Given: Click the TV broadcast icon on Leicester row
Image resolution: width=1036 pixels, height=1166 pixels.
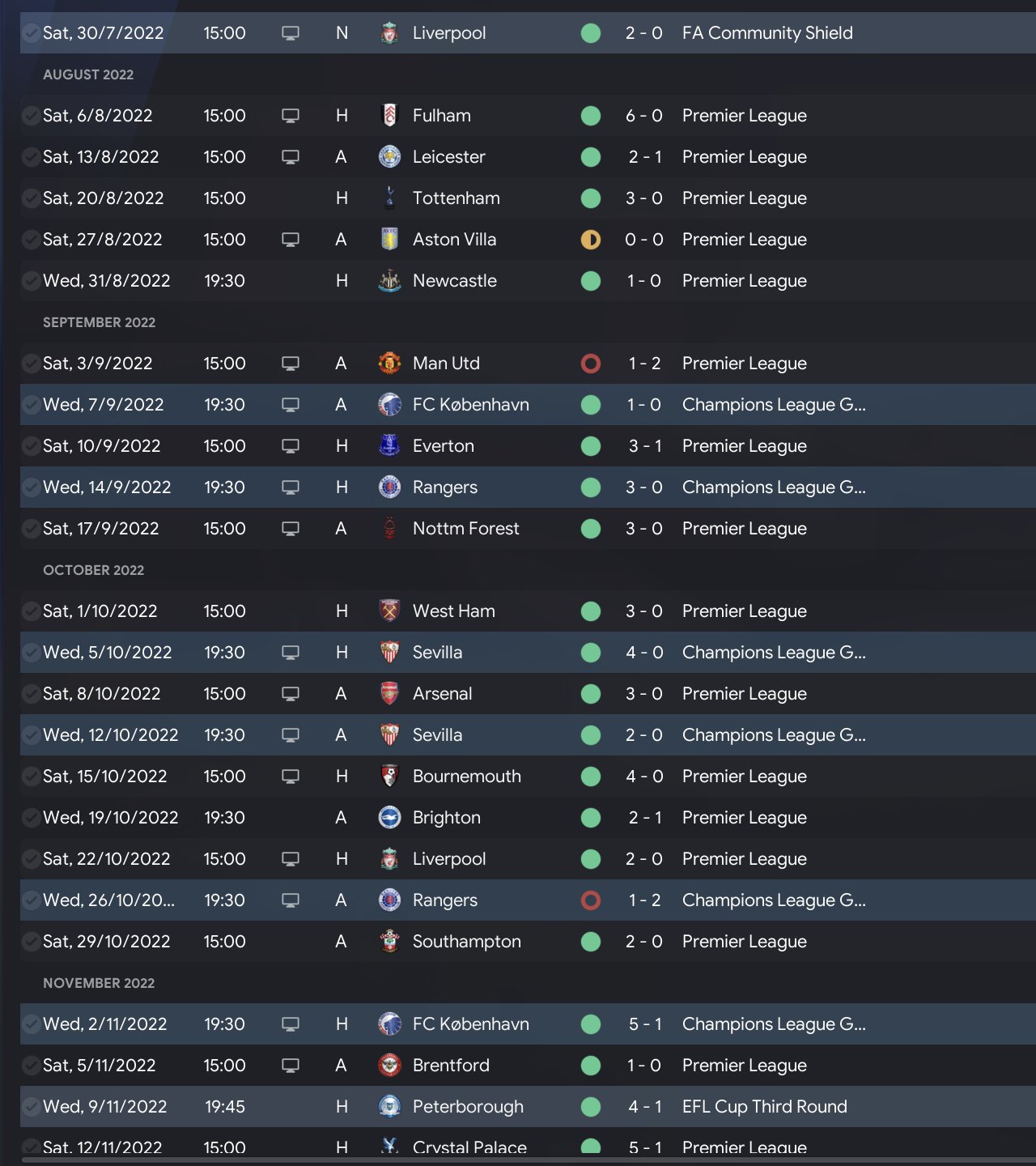Looking at the screenshot, I should coord(291,157).
